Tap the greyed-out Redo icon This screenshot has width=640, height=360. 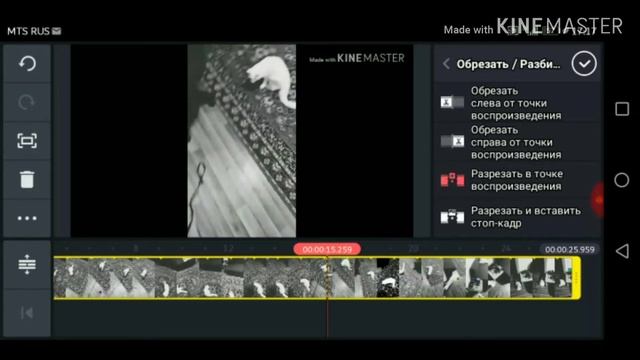pyautogui.click(x=27, y=102)
